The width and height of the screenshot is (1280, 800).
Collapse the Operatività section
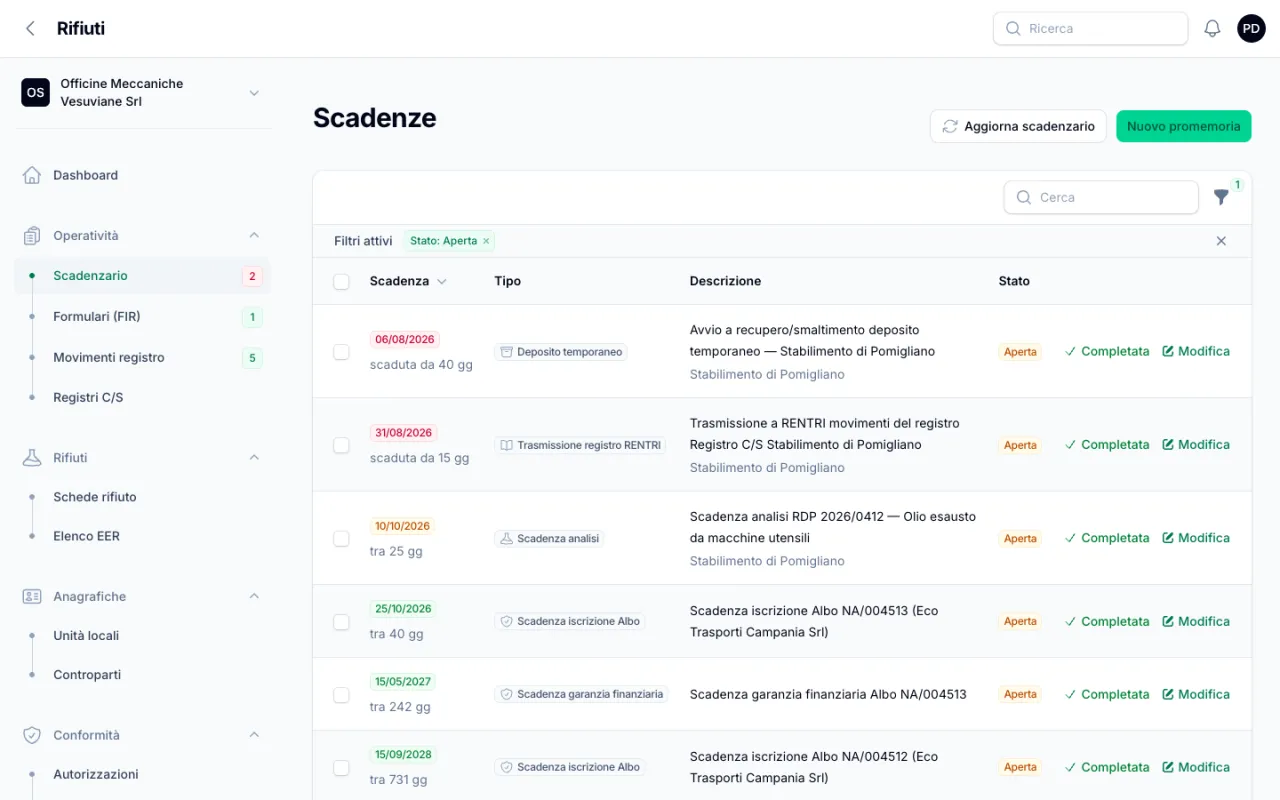254,236
